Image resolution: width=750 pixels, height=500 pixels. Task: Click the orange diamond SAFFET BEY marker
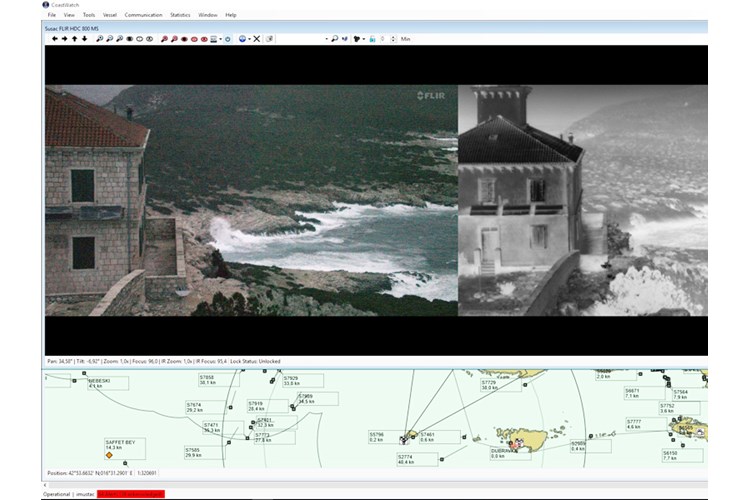pyautogui.click(x=109, y=455)
